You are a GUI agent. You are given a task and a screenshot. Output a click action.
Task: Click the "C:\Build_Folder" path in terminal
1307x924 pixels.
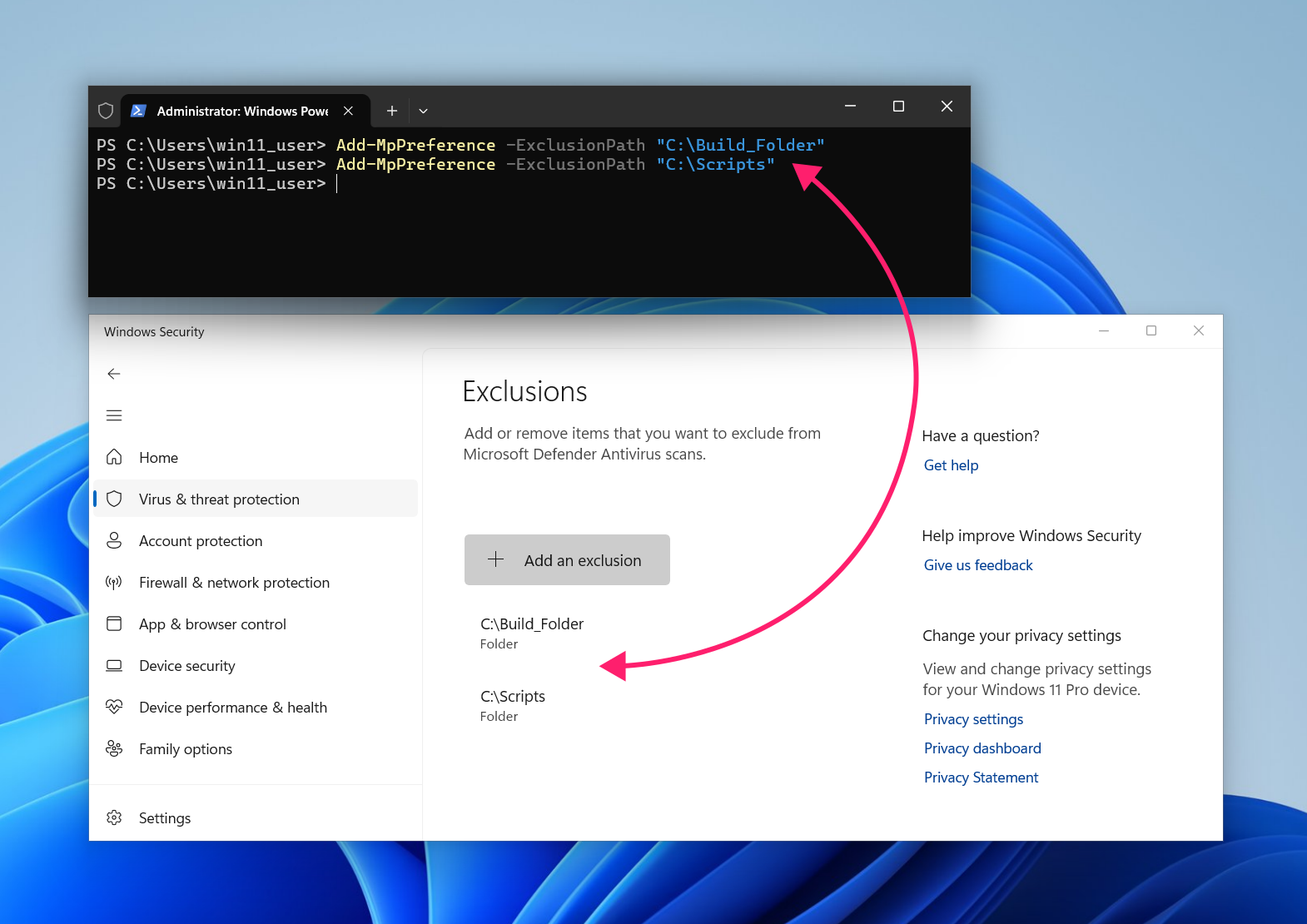tap(740, 145)
